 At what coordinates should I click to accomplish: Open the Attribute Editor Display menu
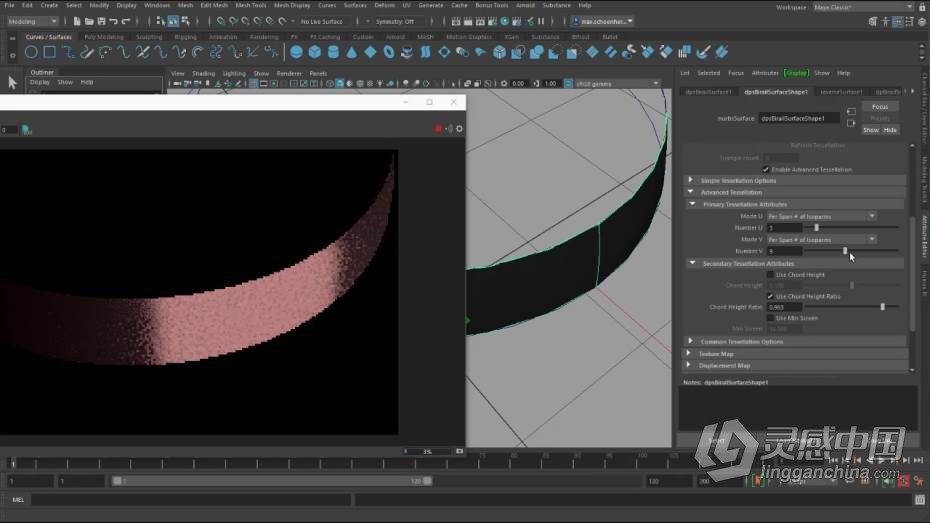[796, 73]
